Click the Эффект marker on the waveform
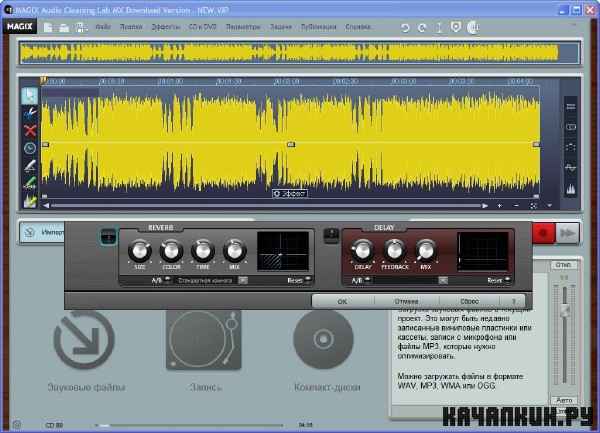This screenshot has height=433, width=600. coord(290,194)
